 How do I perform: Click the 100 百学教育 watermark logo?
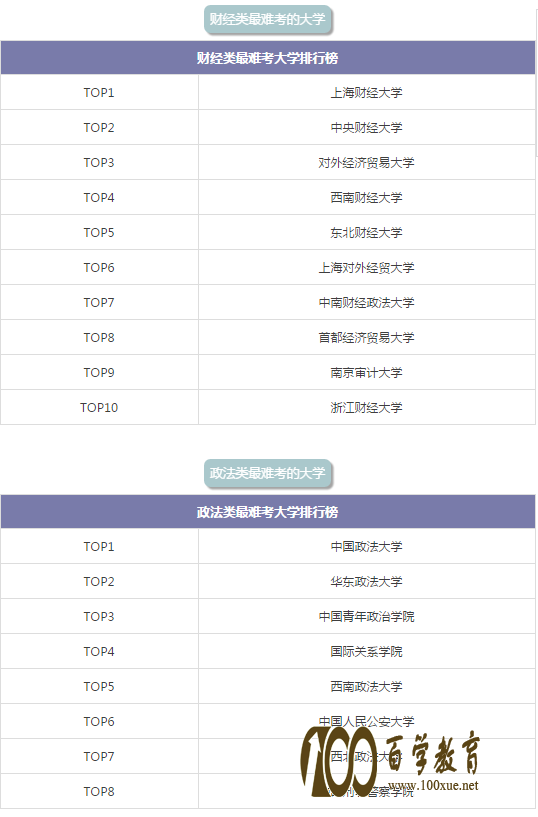[390, 761]
